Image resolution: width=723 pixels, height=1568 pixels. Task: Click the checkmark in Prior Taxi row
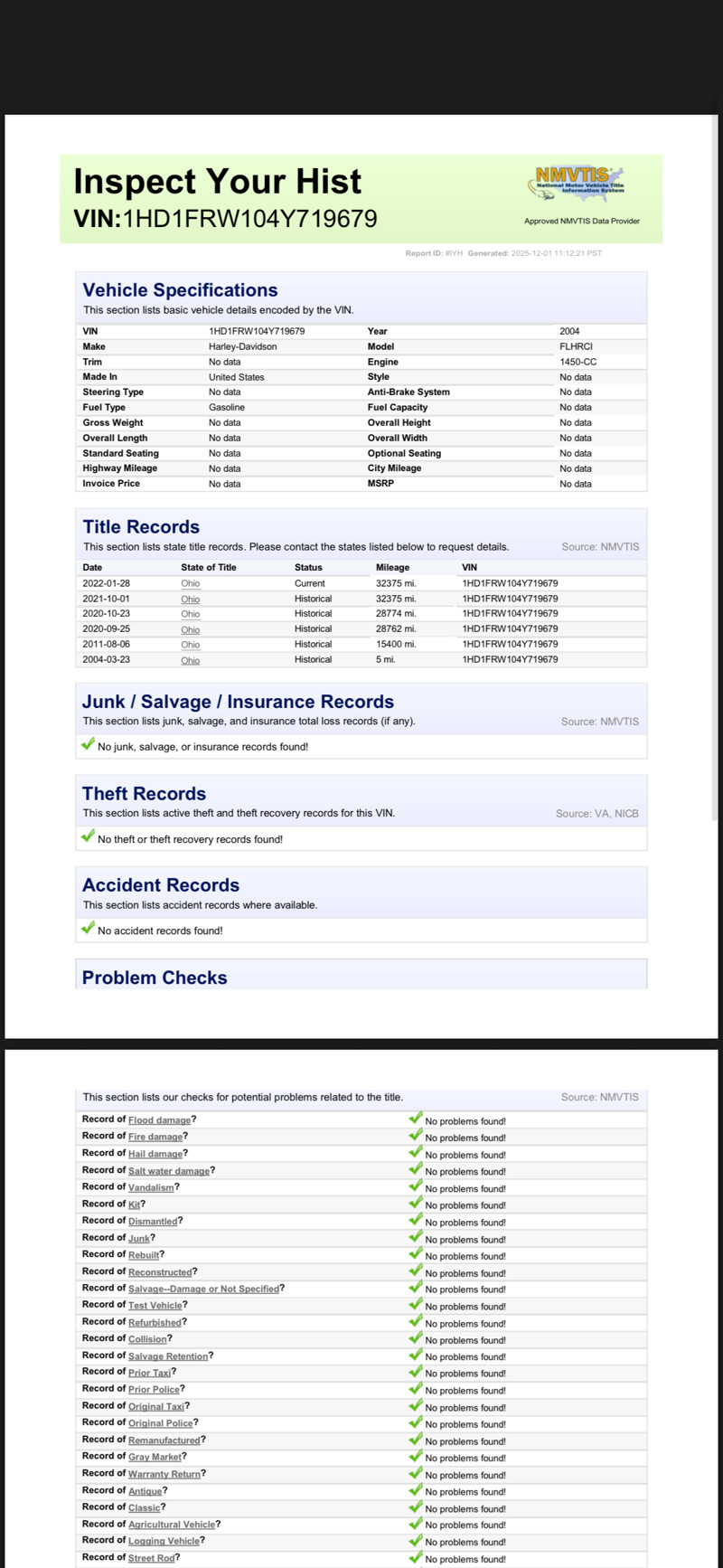click(416, 1372)
